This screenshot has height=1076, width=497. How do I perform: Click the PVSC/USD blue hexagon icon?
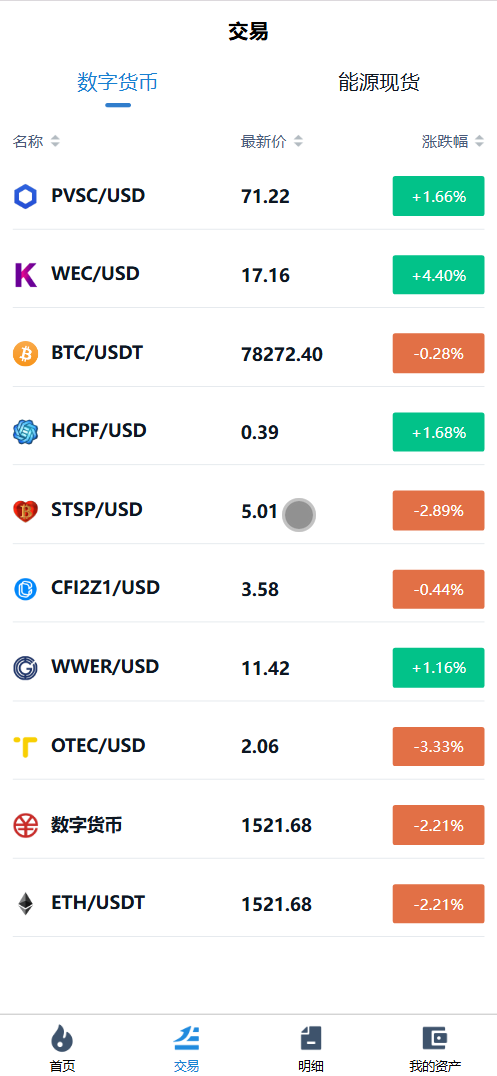25,197
